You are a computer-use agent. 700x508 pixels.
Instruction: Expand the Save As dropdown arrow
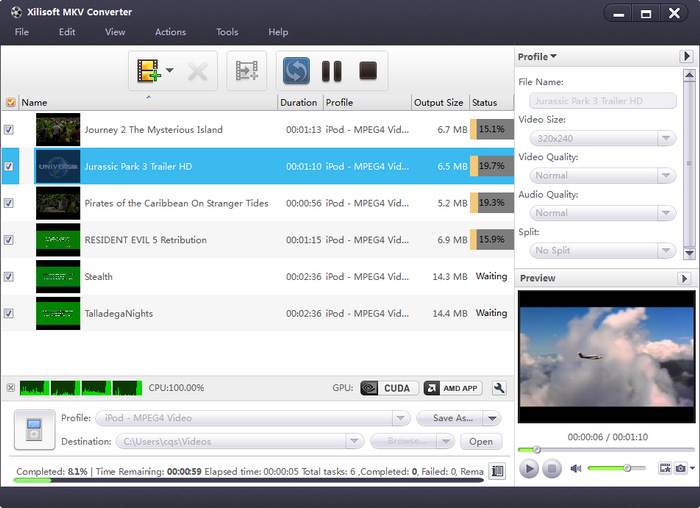492,418
